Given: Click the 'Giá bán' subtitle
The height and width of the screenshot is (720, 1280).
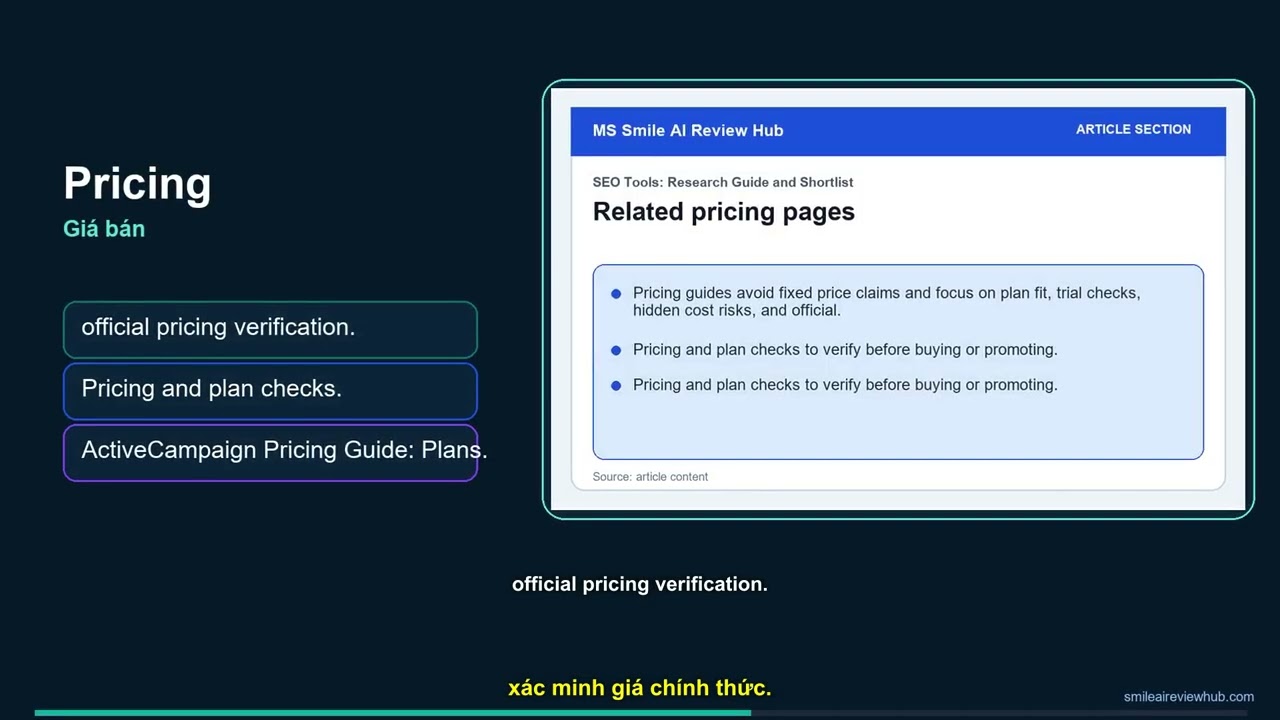Looking at the screenshot, I should [x=104, y=229].
